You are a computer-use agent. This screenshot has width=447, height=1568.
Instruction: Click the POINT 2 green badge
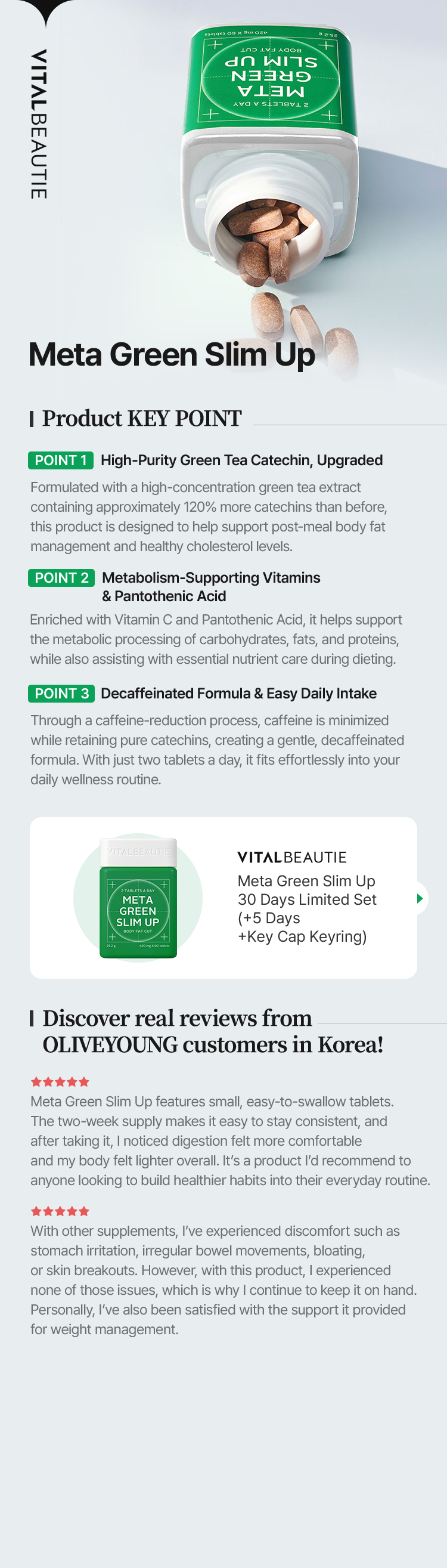61,578
